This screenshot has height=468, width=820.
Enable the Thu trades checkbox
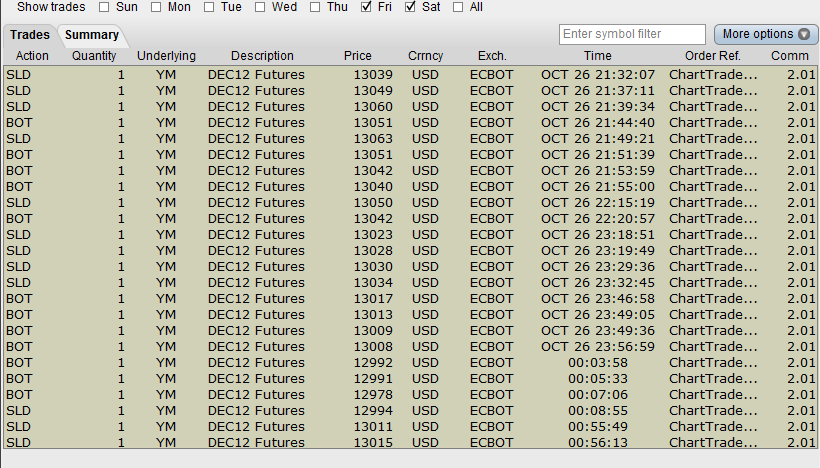coord(315,7)
